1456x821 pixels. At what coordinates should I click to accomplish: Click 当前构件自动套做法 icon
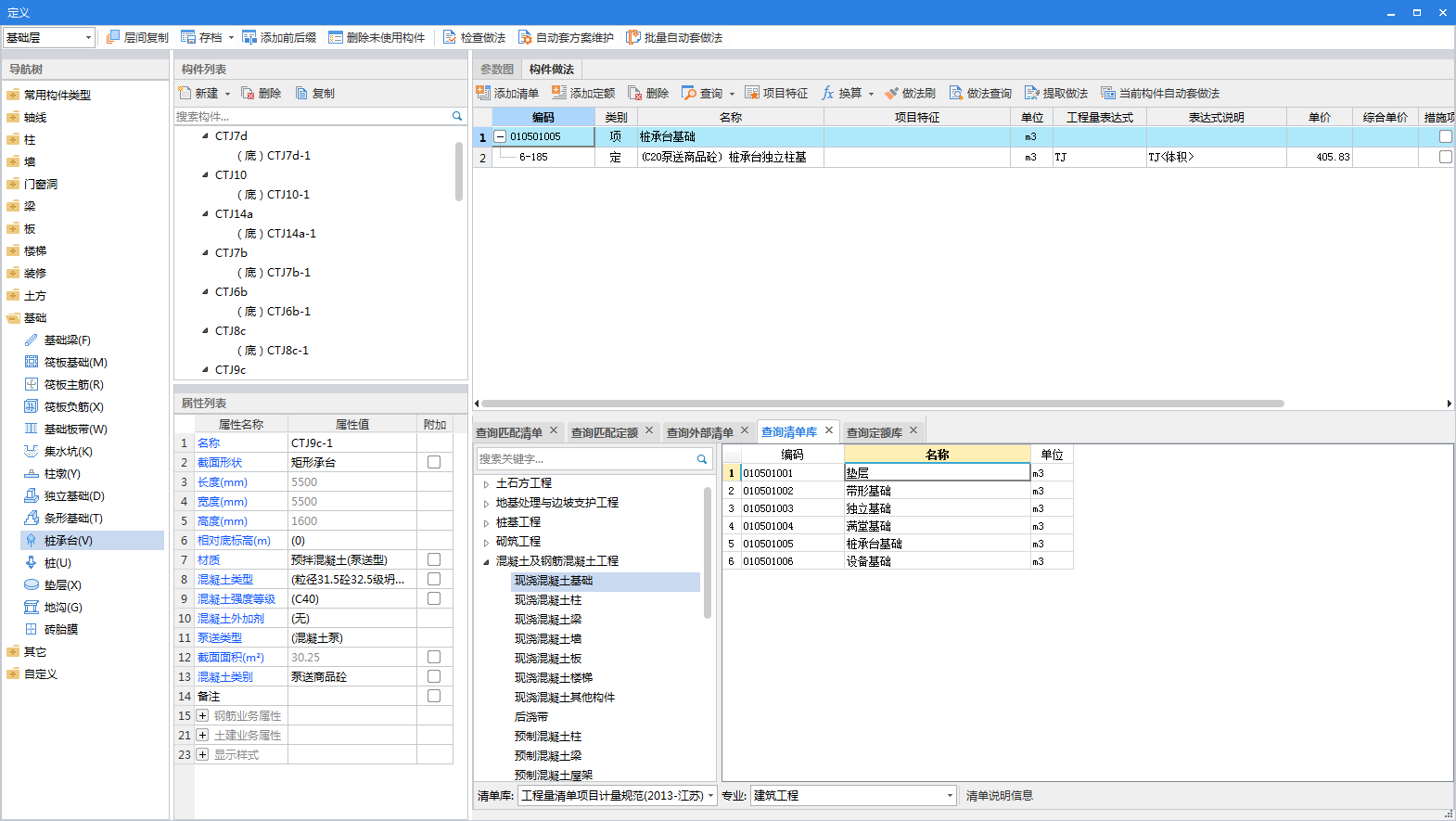pyautogui.click(x=1108, y=93)
